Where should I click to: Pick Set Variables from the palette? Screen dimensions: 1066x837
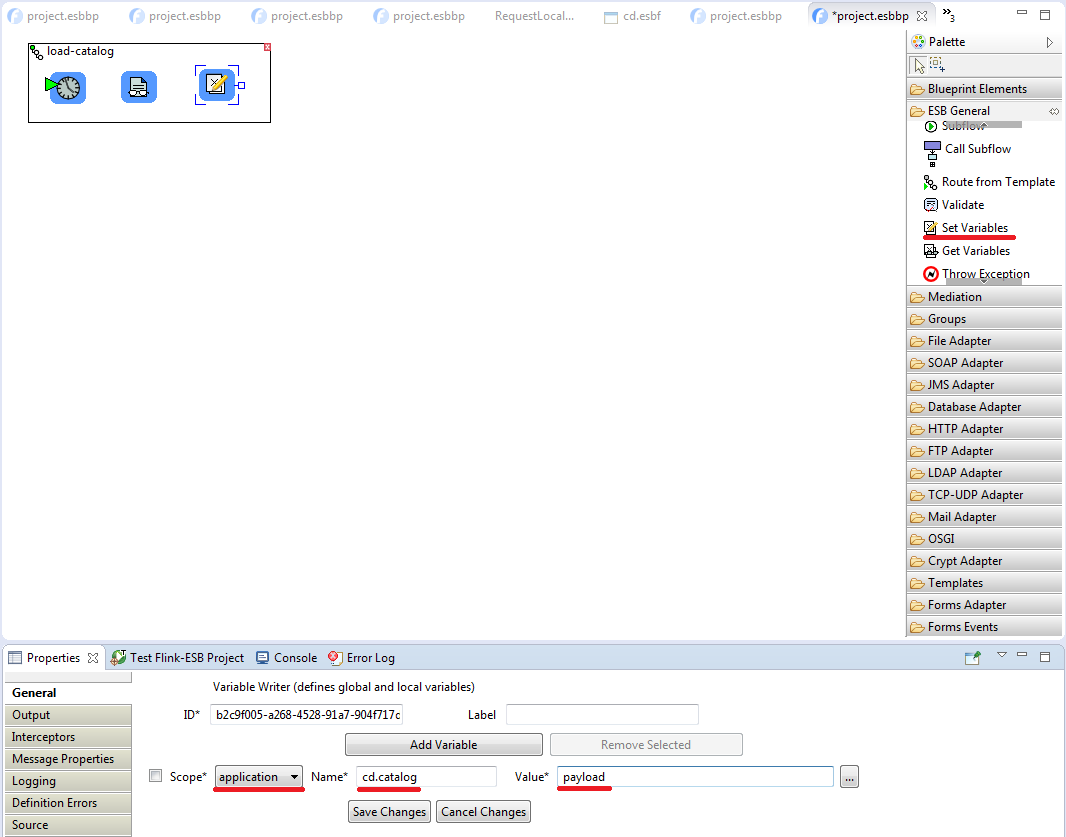[974, 228]
